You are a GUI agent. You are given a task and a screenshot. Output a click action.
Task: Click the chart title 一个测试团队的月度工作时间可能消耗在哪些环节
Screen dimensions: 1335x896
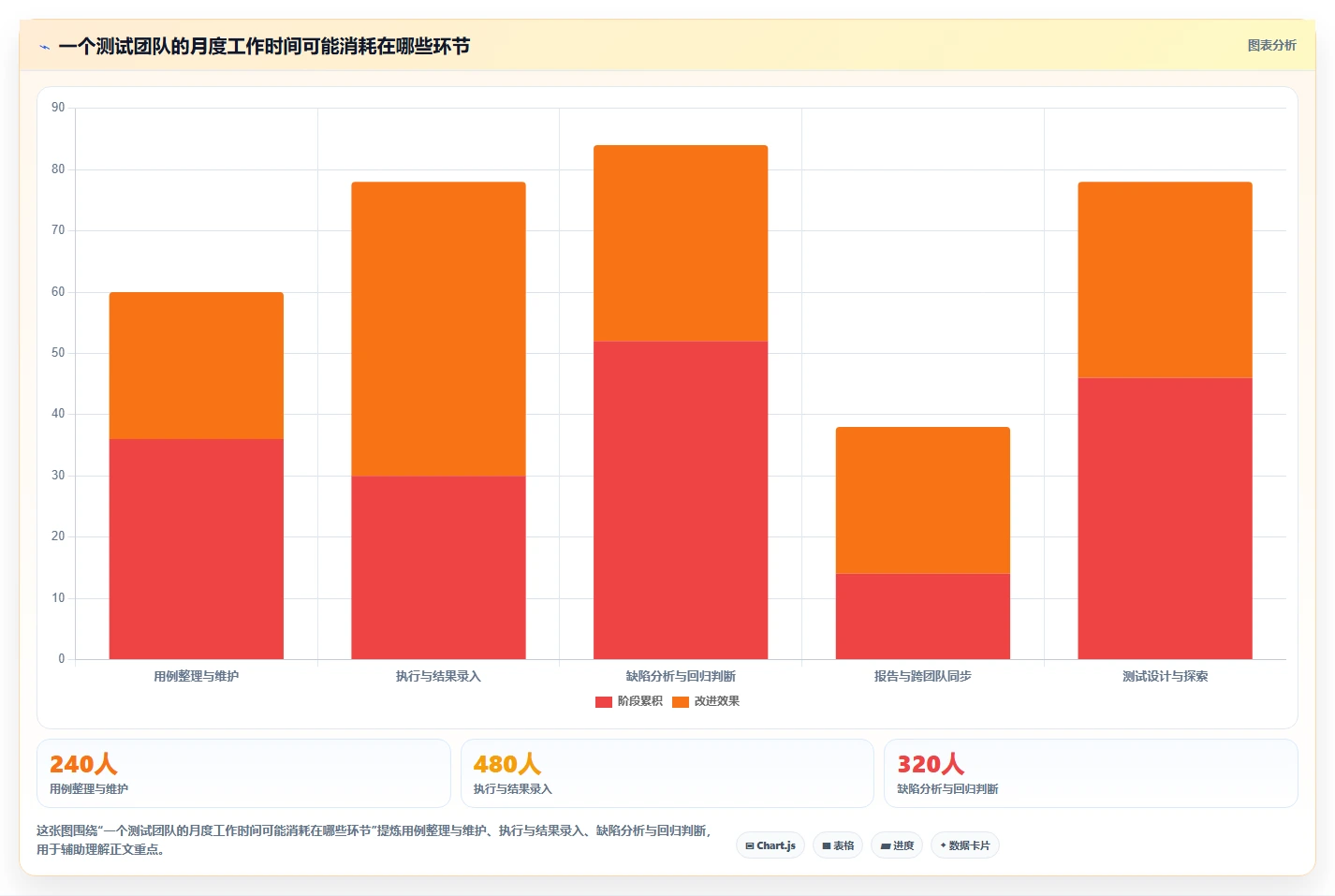click(264, 46)
